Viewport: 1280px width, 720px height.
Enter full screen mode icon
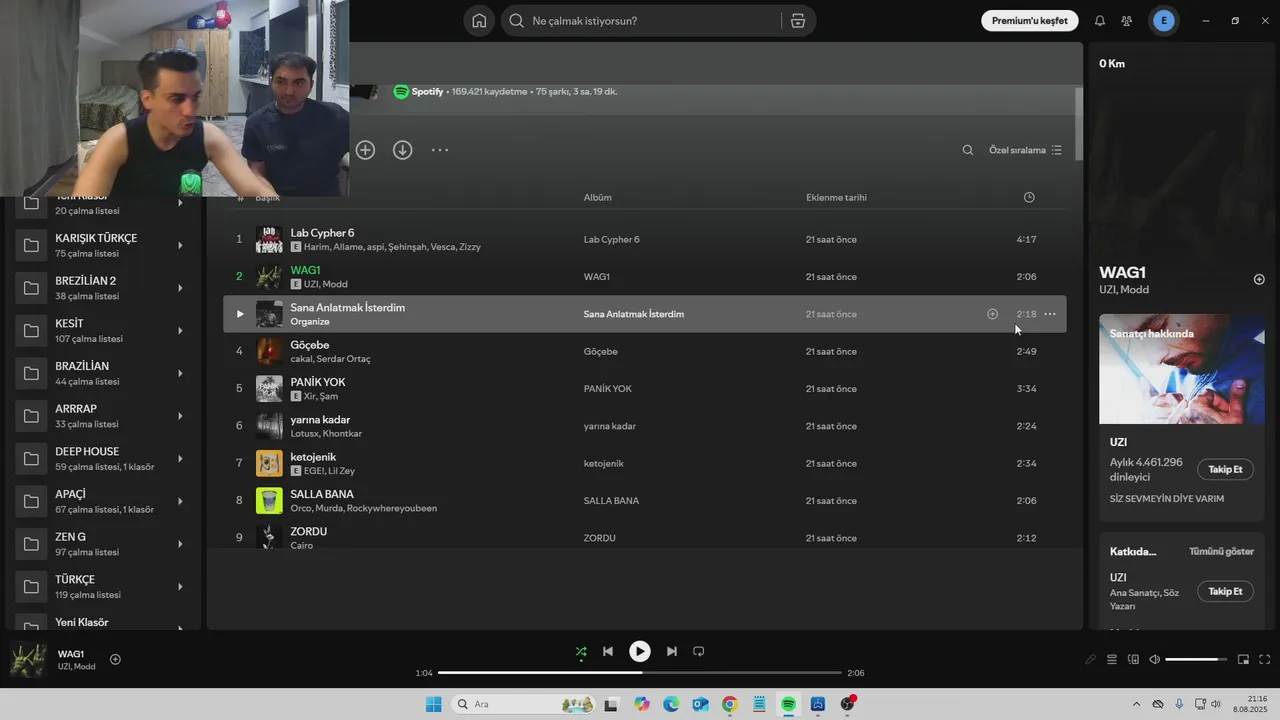point(1265,660)
